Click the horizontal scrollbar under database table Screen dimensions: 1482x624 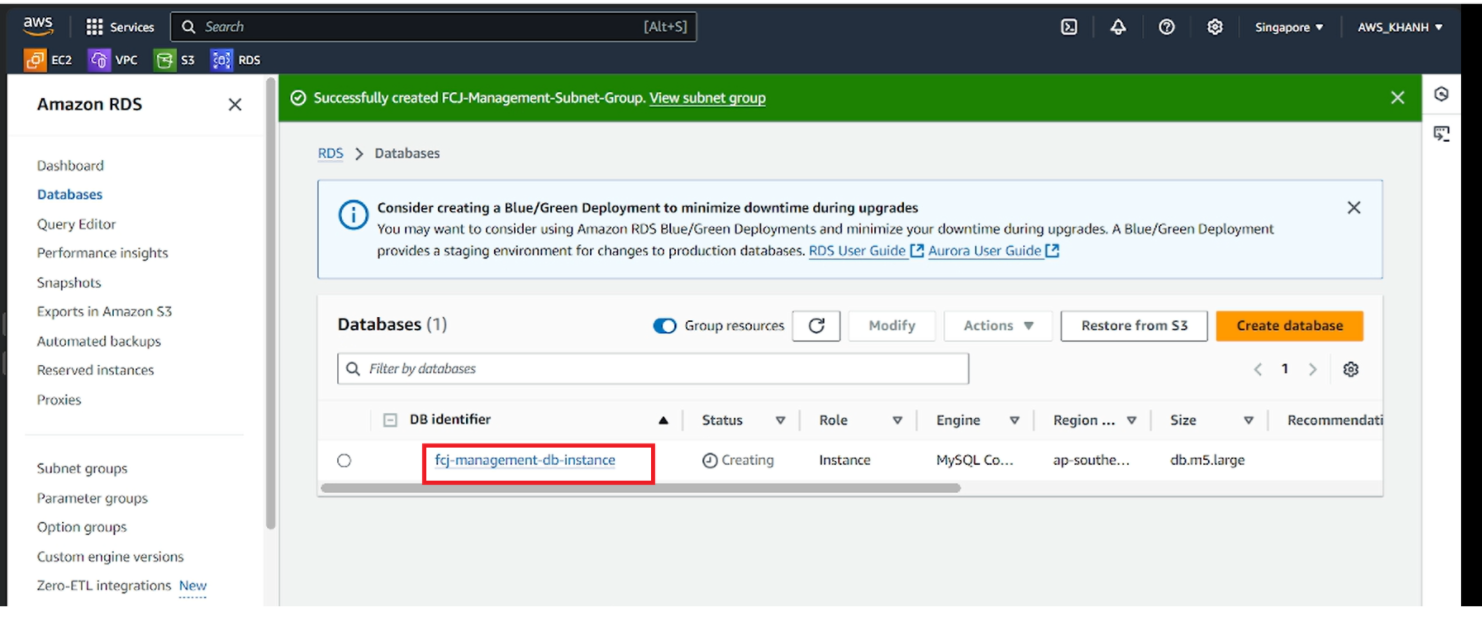point(640,488)
